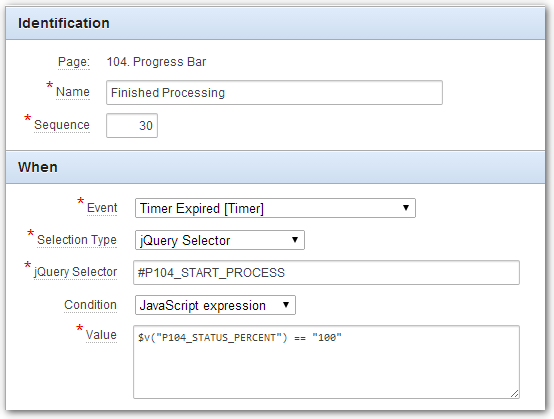Screen dimensions: 554x419
Task: Click the 104. Progress Bar page text
Action: pyautogui.click(x=156, y=62)
